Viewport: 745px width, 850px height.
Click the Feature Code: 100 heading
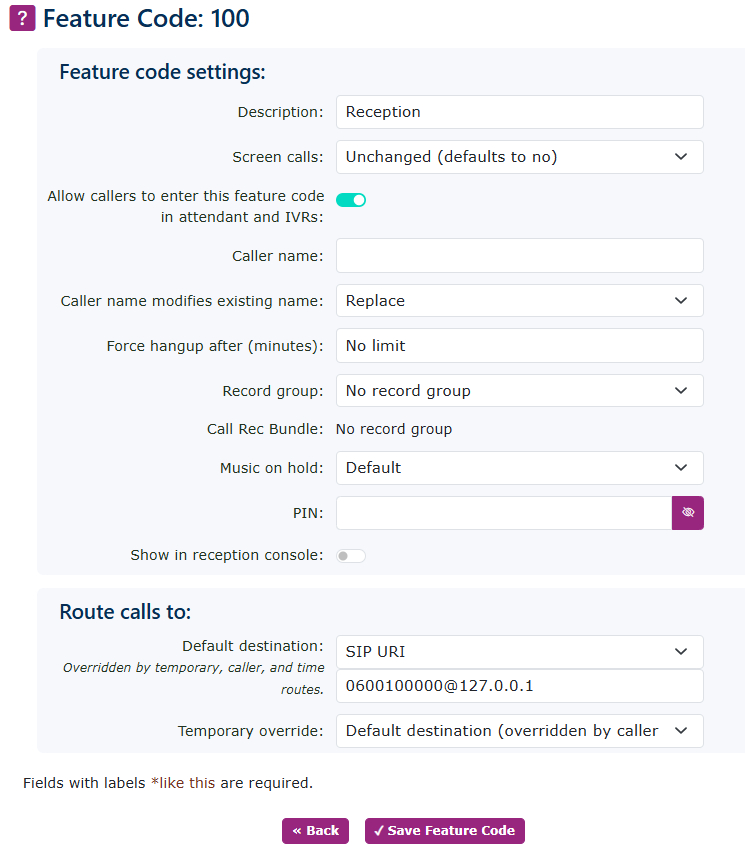[146, 18]
